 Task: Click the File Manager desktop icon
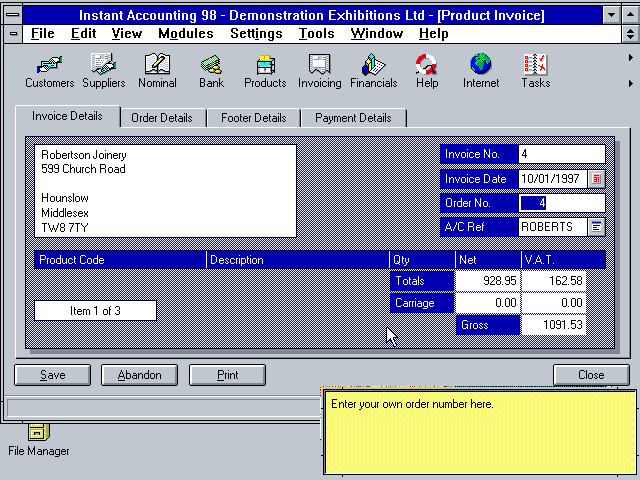(x=38, y=440)
